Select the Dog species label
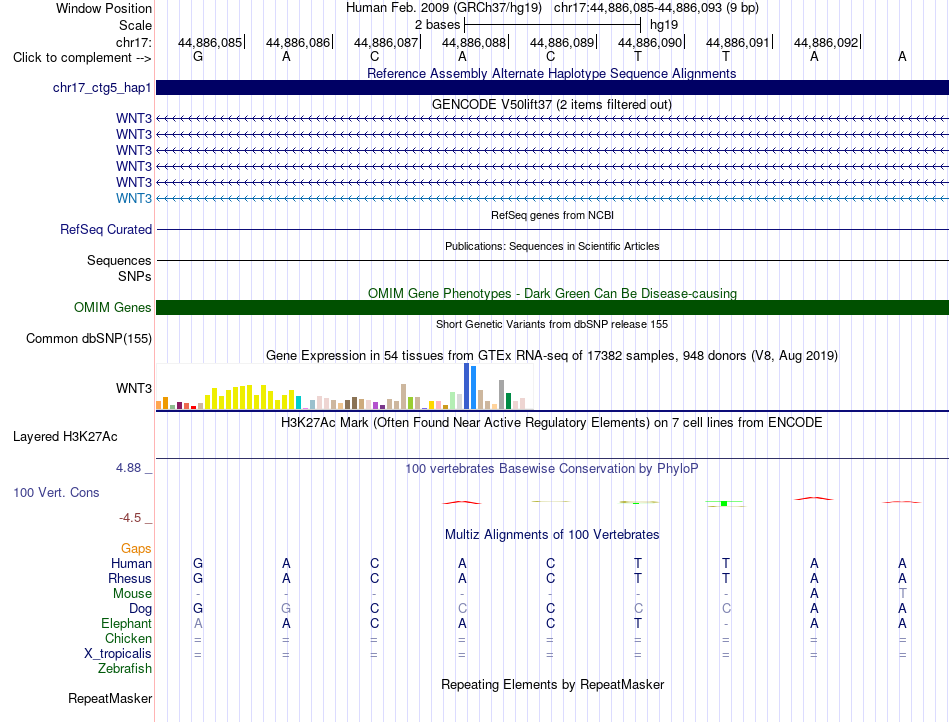Viewport: 950px width, 722px height. click(141, 609)
